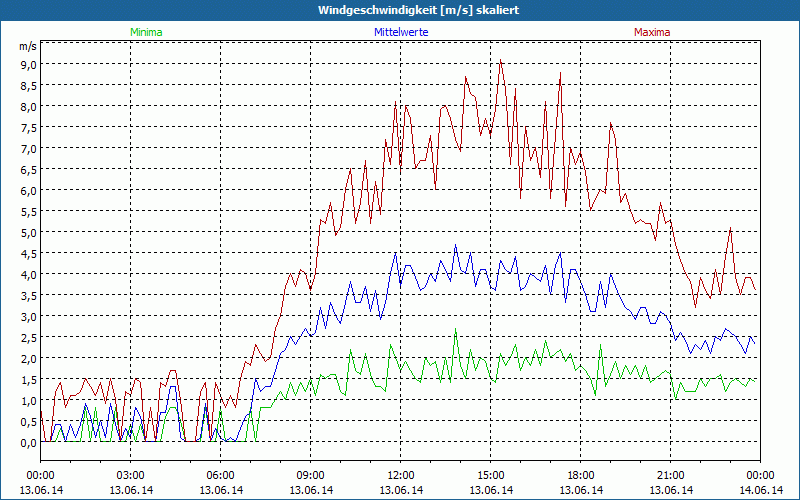Click the '18:00' time axis label

click(581, 476)
